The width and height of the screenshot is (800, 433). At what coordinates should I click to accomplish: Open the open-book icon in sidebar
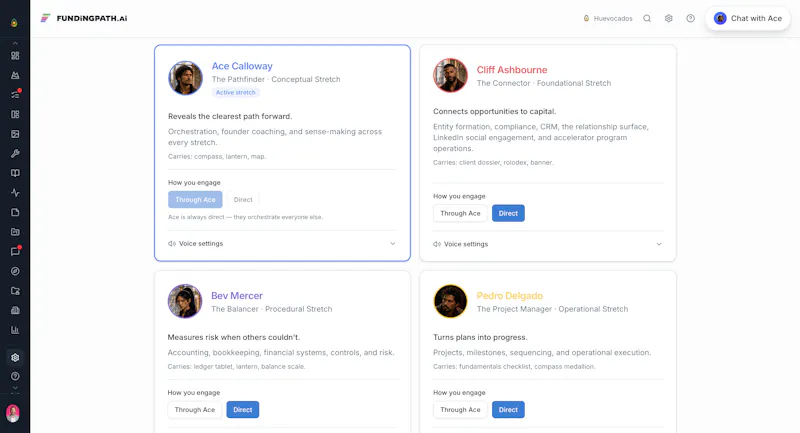pos(15,173)
